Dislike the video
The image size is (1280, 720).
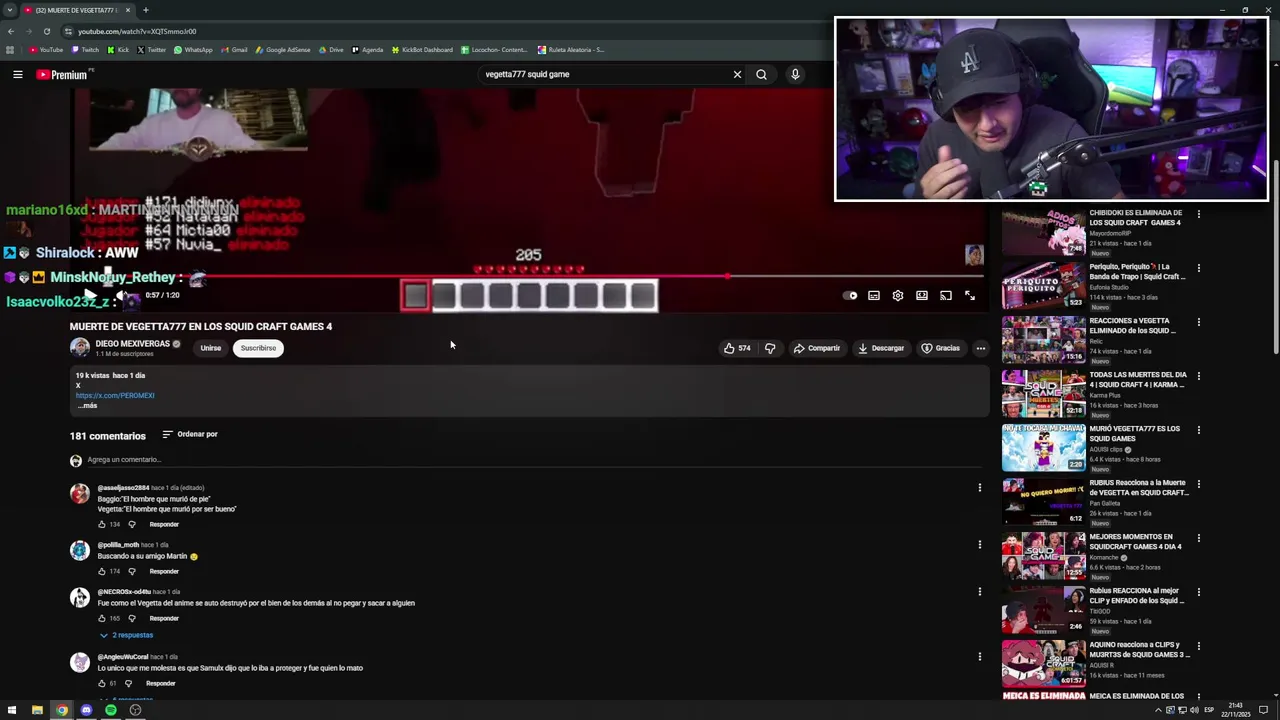pos(770,348)
